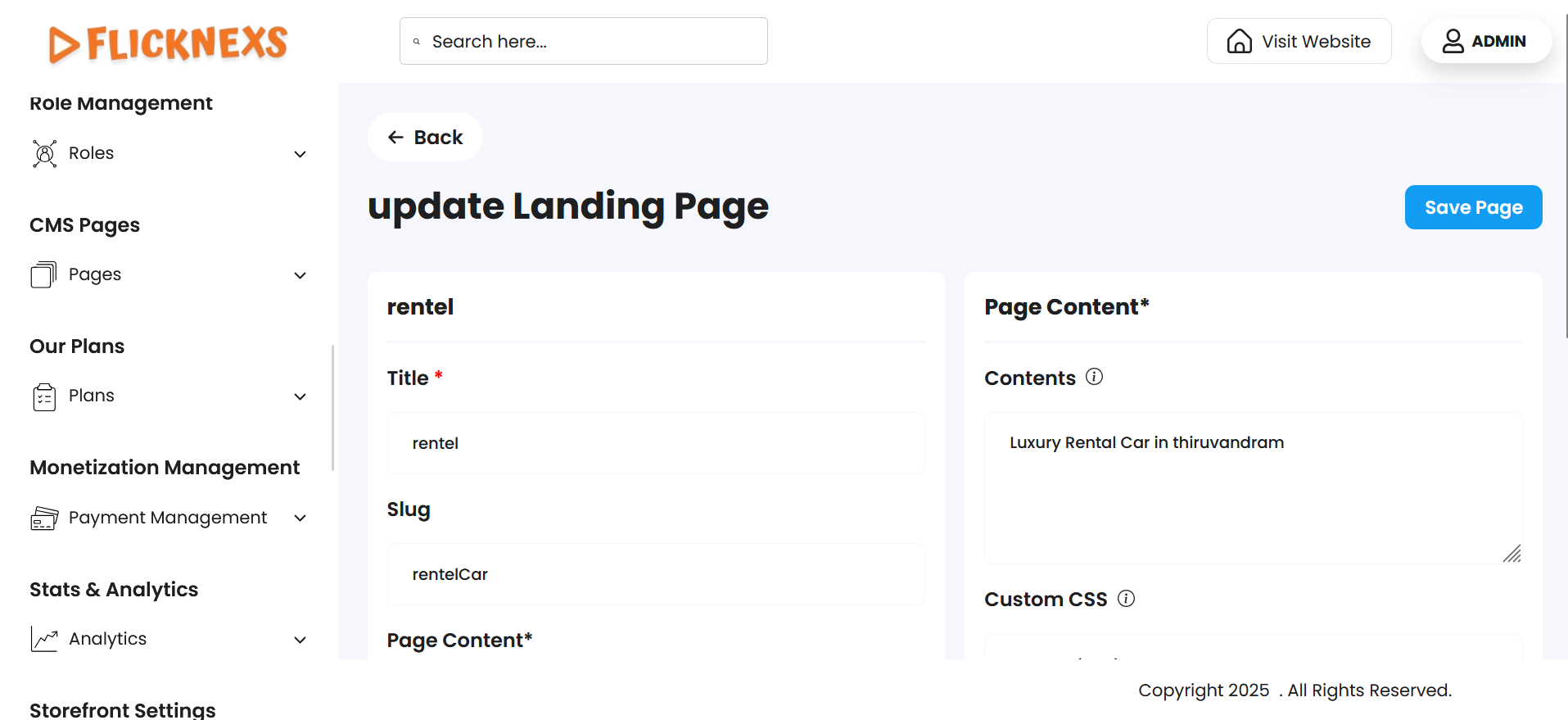Click the Pages stacked-sheets icon
Image resolution: width=1568 pixels, height=720 pixels.
point(43,274)
